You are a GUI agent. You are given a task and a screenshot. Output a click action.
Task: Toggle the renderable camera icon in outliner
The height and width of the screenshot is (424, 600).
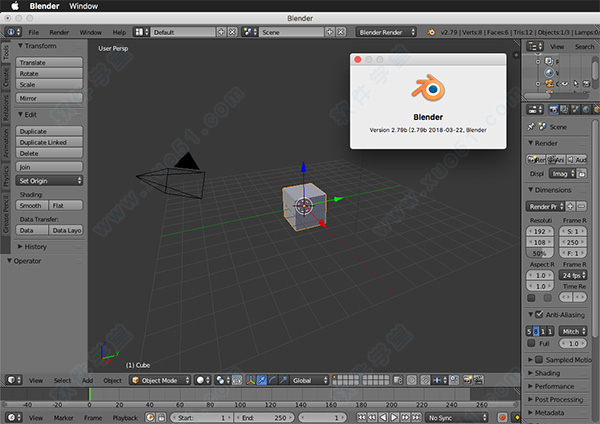pos(586,83)
